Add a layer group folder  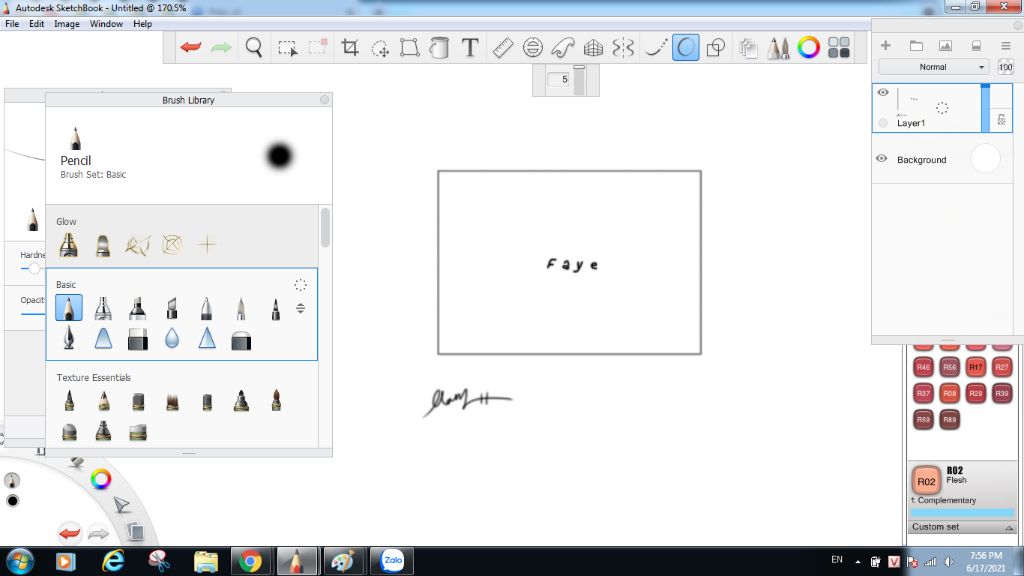[916, 45]
